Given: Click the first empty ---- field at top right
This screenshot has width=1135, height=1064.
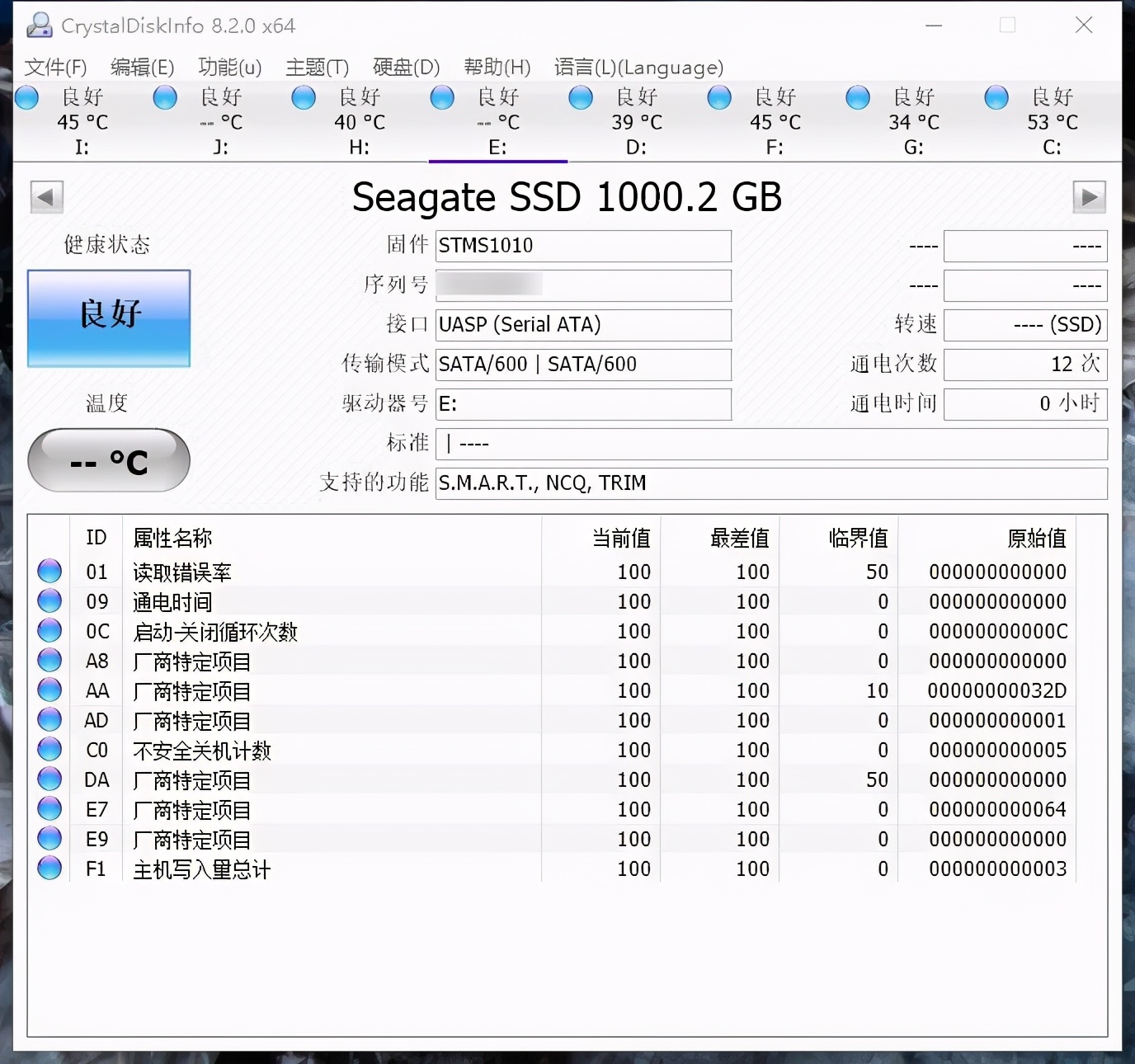Looking at the screenshot, I should pos(1025,246).
